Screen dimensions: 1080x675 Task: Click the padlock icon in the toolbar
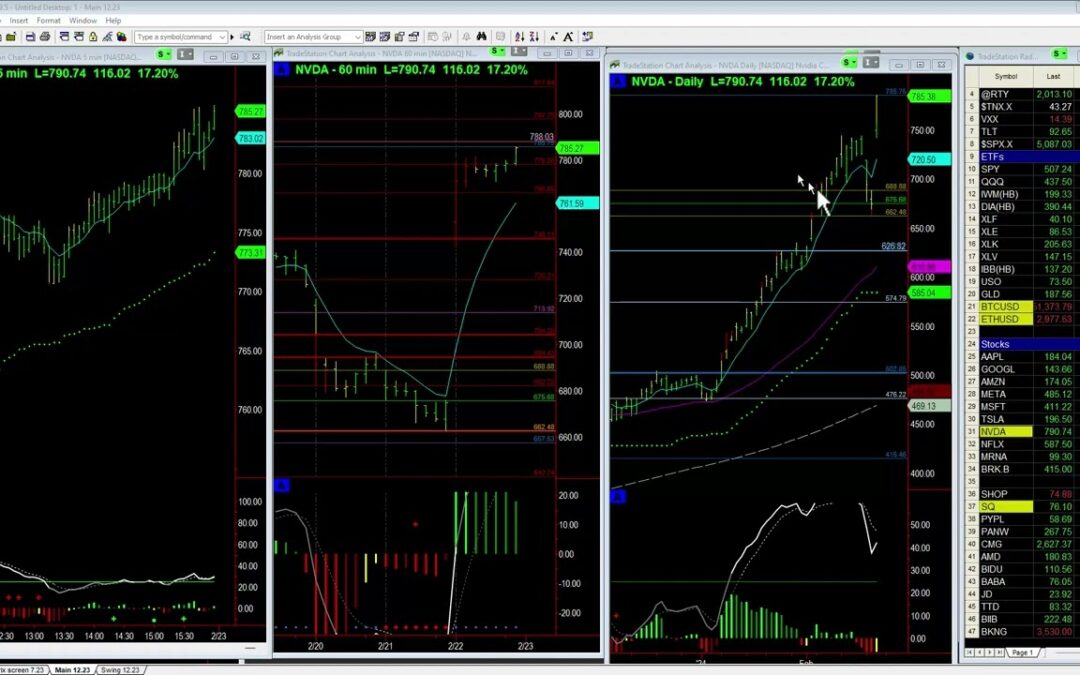point(93,37)
